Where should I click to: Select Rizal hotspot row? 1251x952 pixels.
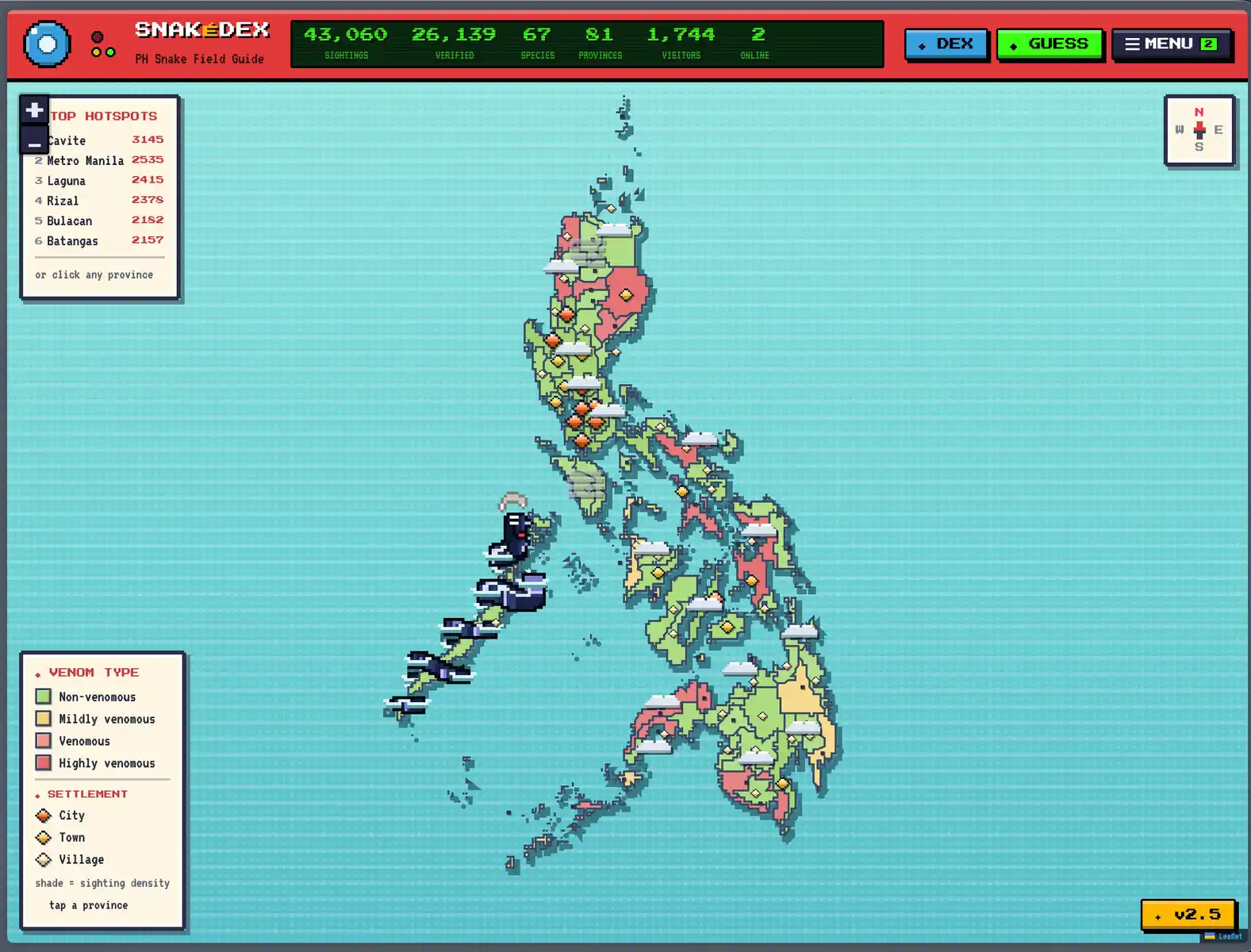(99, 201)
